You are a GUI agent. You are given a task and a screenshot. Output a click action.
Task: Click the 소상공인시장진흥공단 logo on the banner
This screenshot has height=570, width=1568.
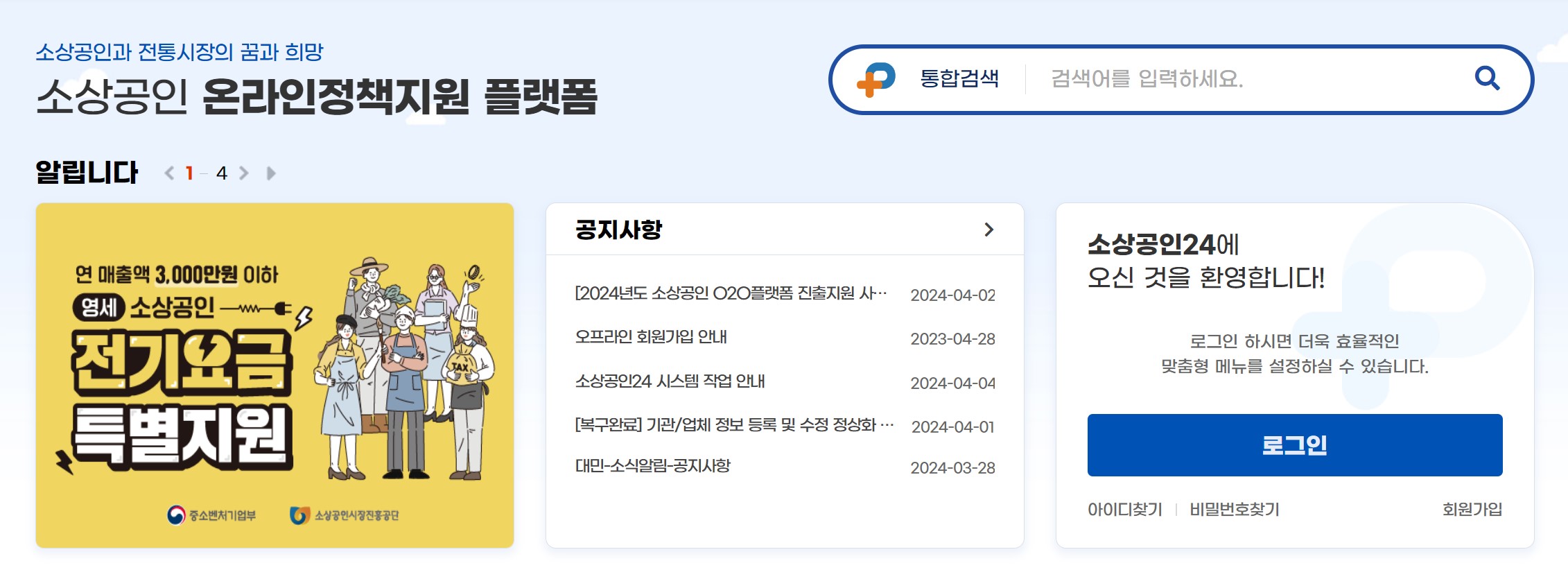tap(344, 515)
